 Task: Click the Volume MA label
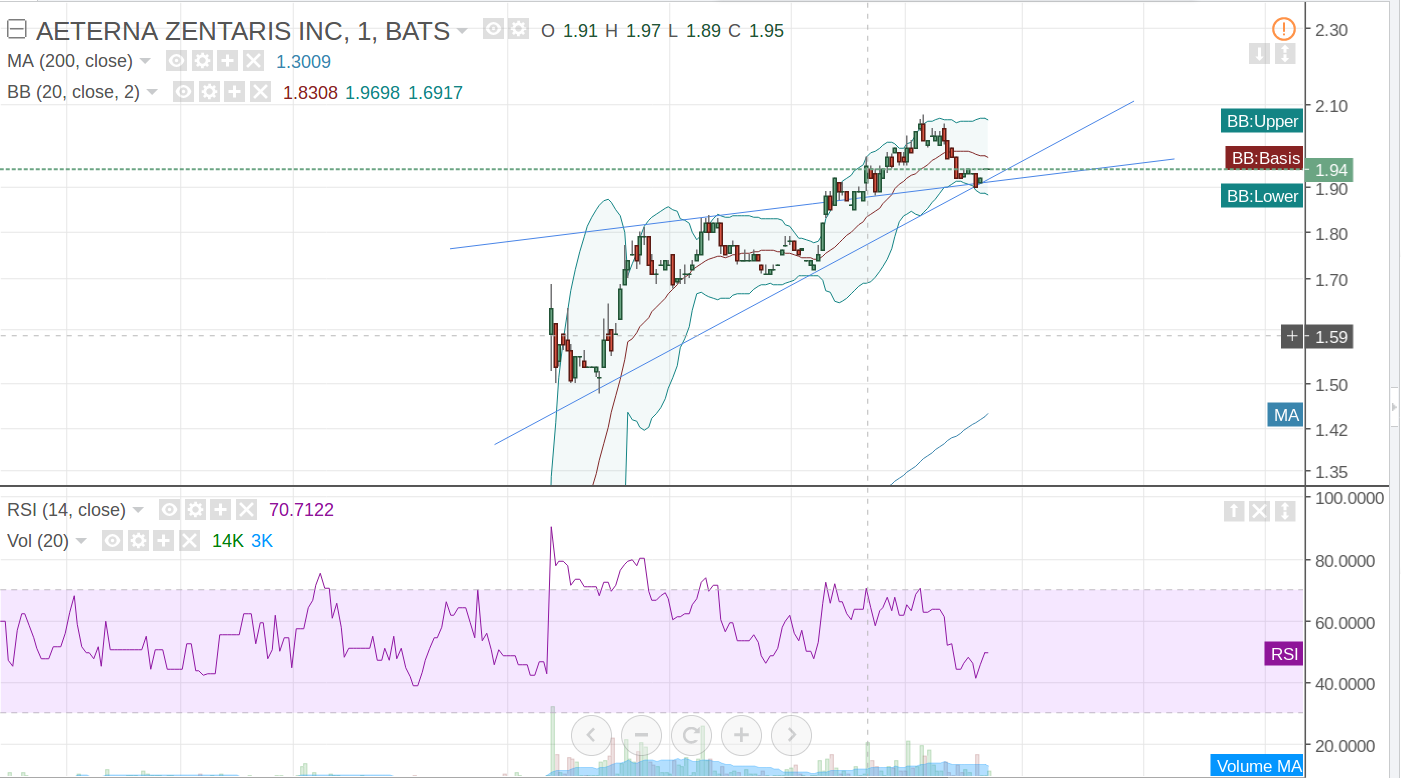click(x=1257, y=766)
